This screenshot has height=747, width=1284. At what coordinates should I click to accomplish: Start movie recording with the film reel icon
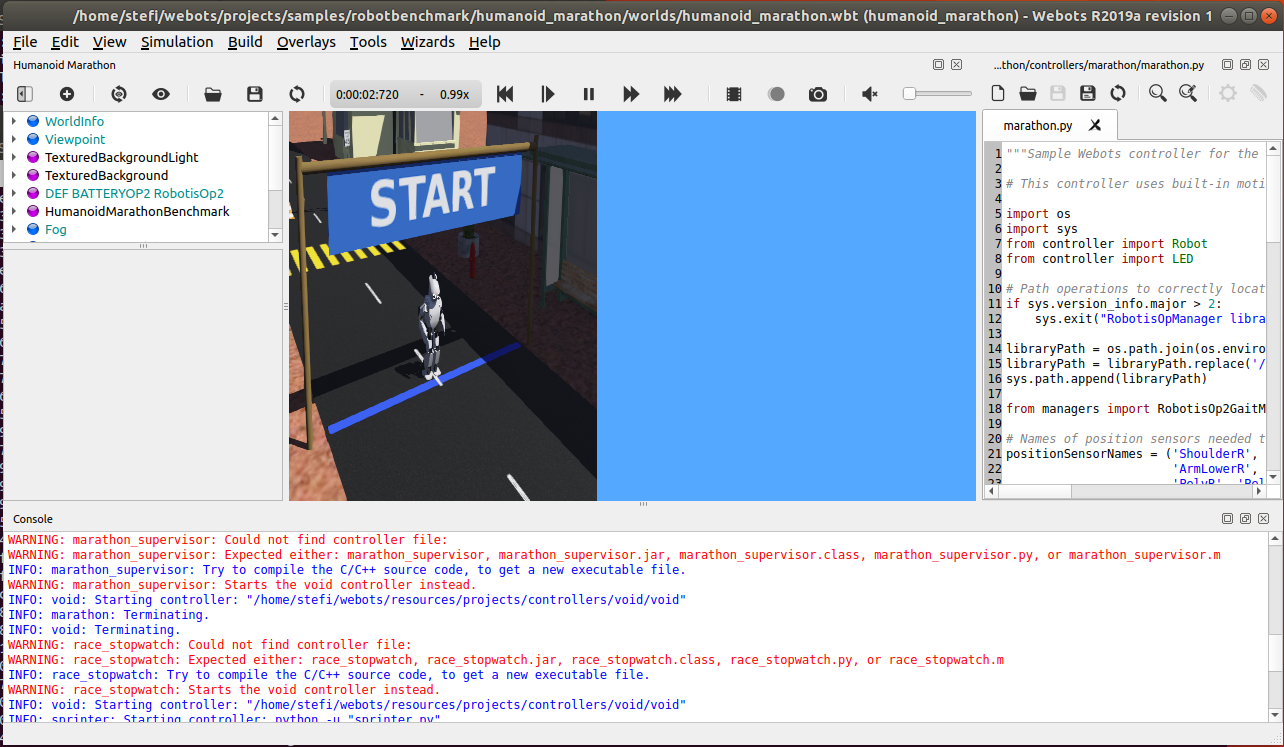[x=733, y=93]
